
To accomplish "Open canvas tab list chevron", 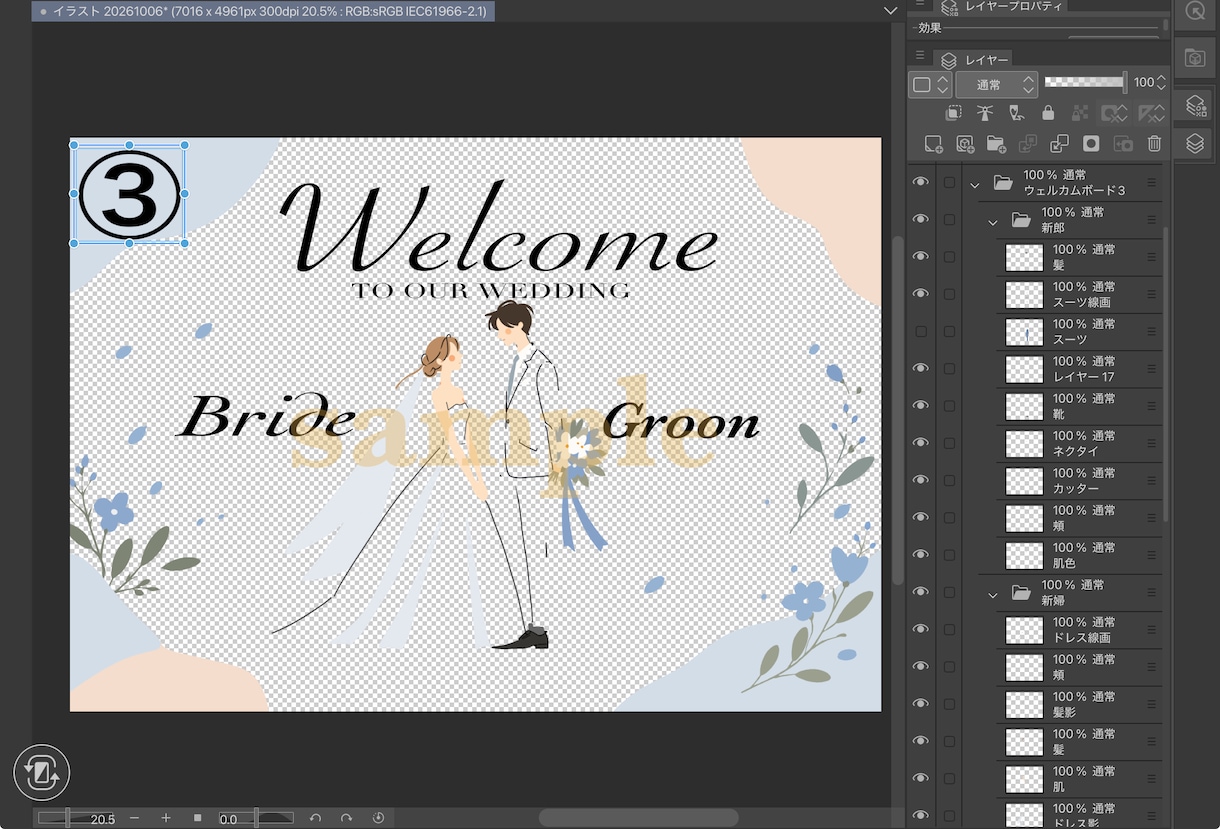I will point(890,10).
